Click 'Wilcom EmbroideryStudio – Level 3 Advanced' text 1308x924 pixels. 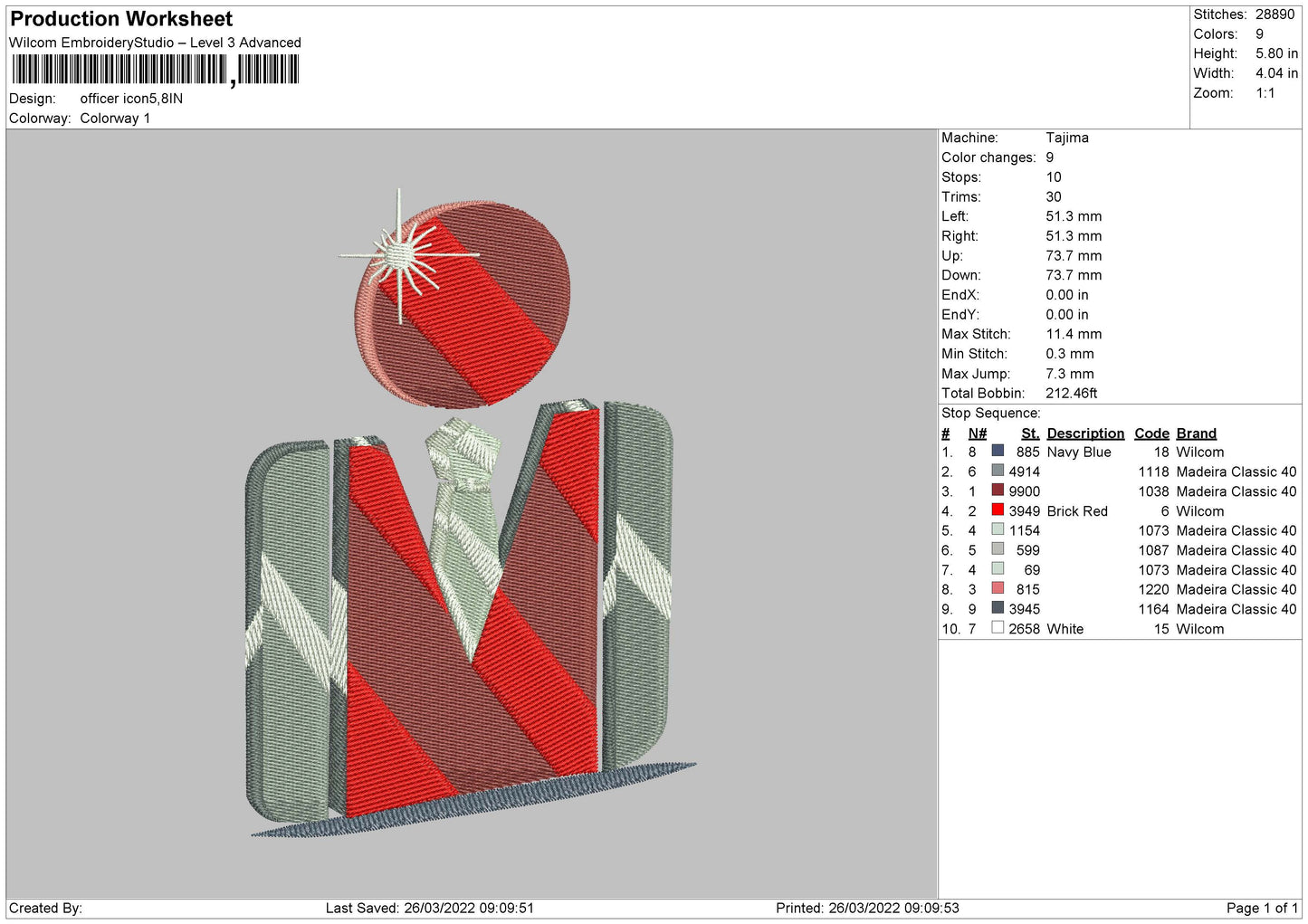click(155, 43)
